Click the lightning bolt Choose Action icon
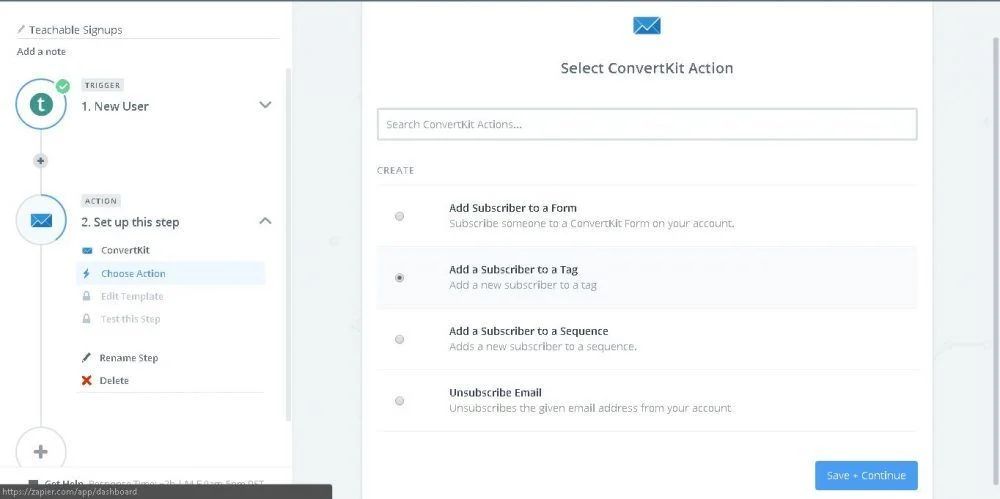Screen dimensions: 1000x499 click(87, 274)
